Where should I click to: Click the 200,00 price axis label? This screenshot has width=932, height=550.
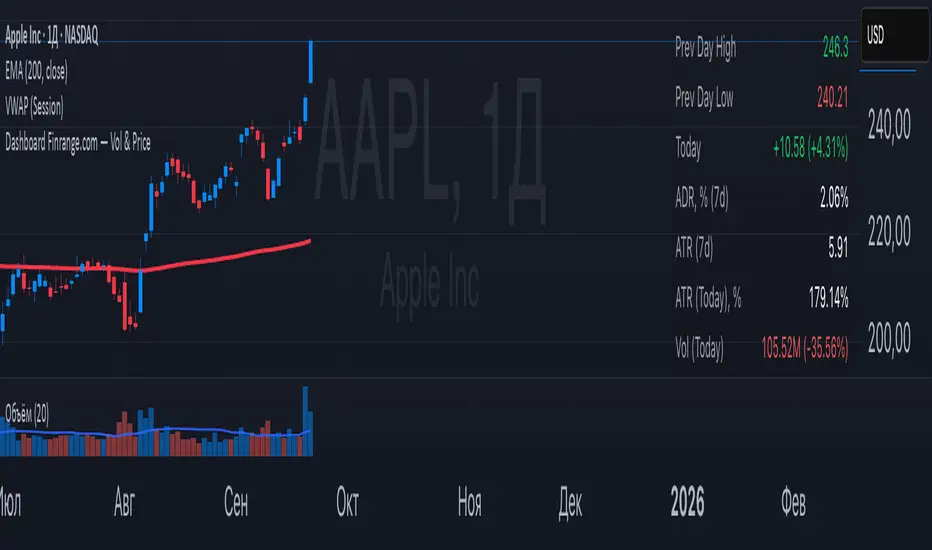click(x=889, y=339)
